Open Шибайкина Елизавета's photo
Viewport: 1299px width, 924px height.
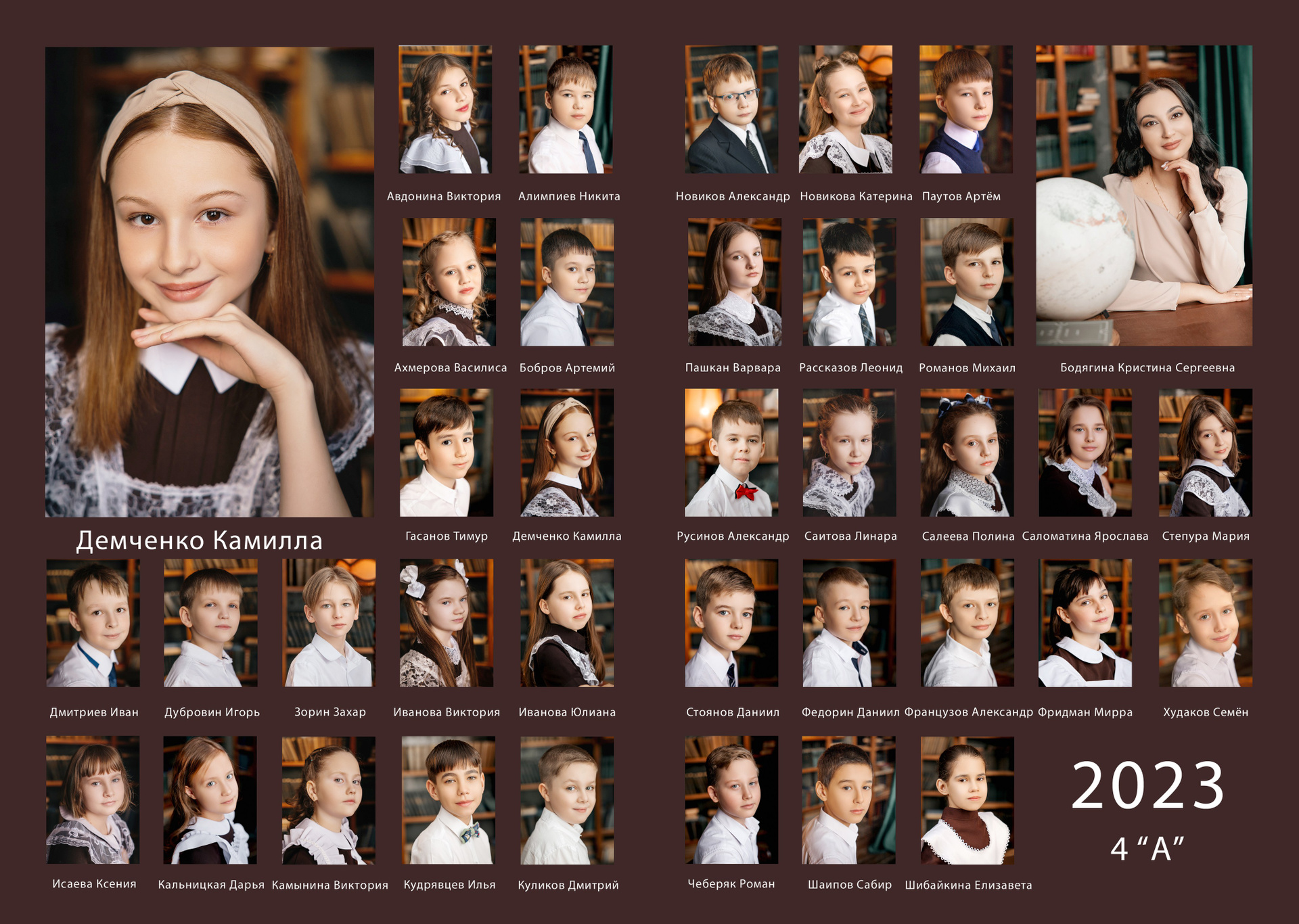pos(967,800)
